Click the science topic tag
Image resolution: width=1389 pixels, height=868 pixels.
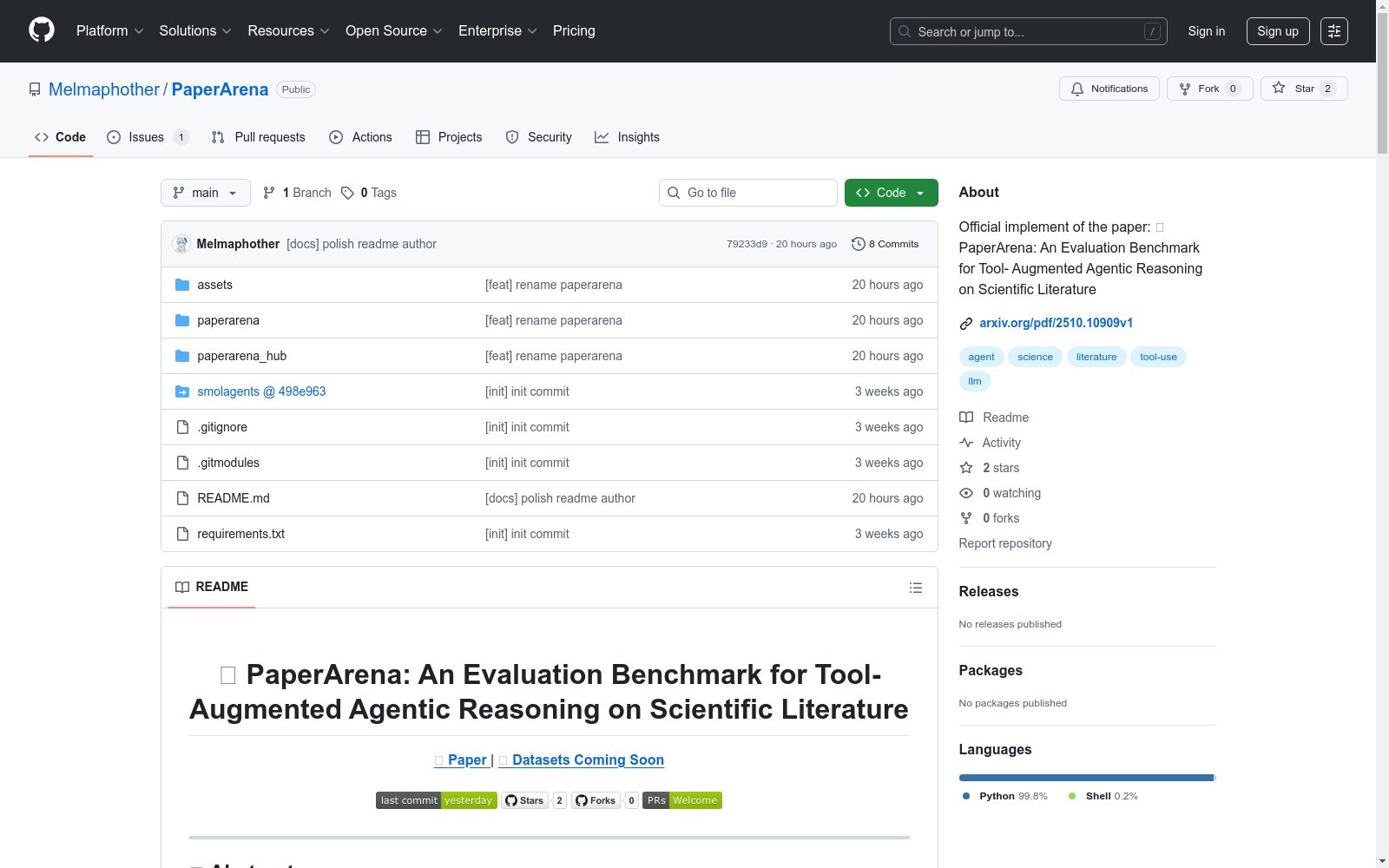[1035, 357]
